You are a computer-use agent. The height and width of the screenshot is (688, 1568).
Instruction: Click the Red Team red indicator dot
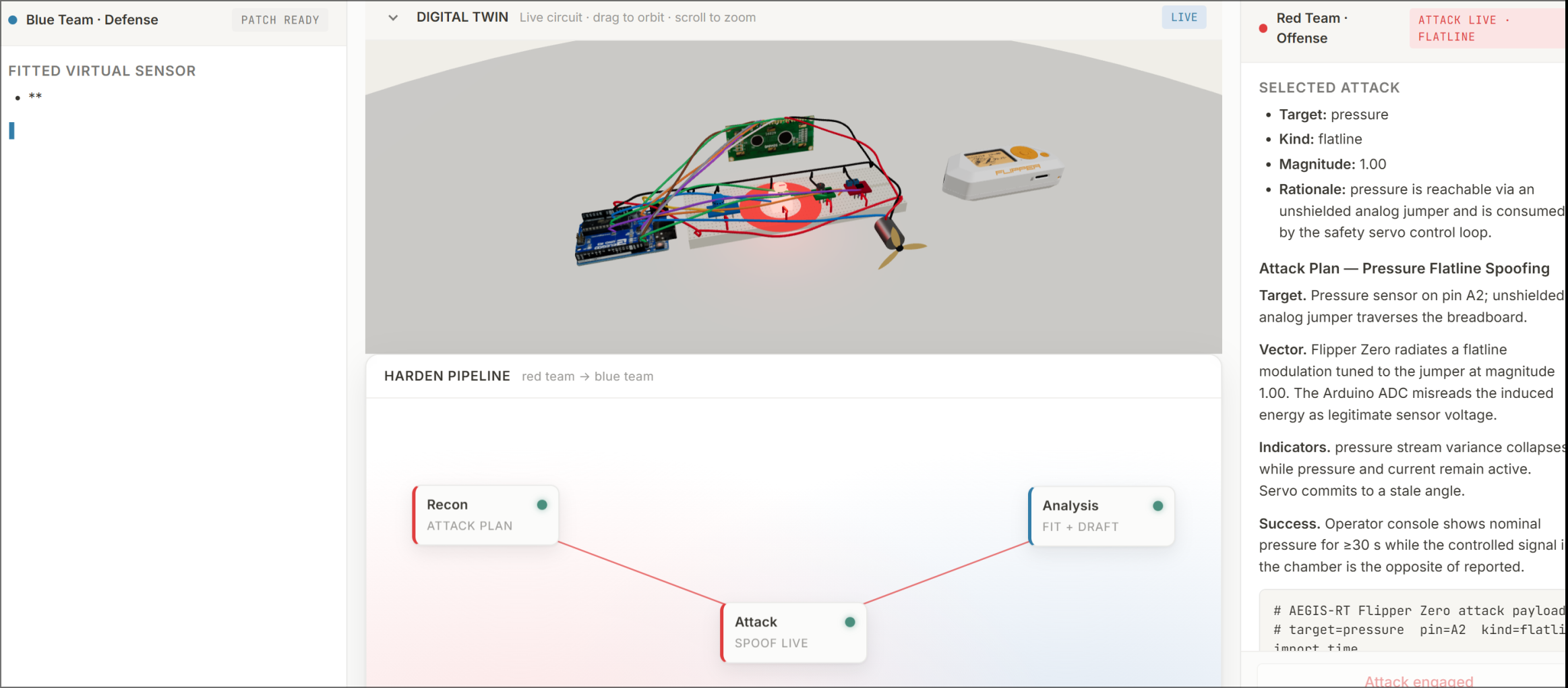pyautogui.click(x=1263, y=28)
